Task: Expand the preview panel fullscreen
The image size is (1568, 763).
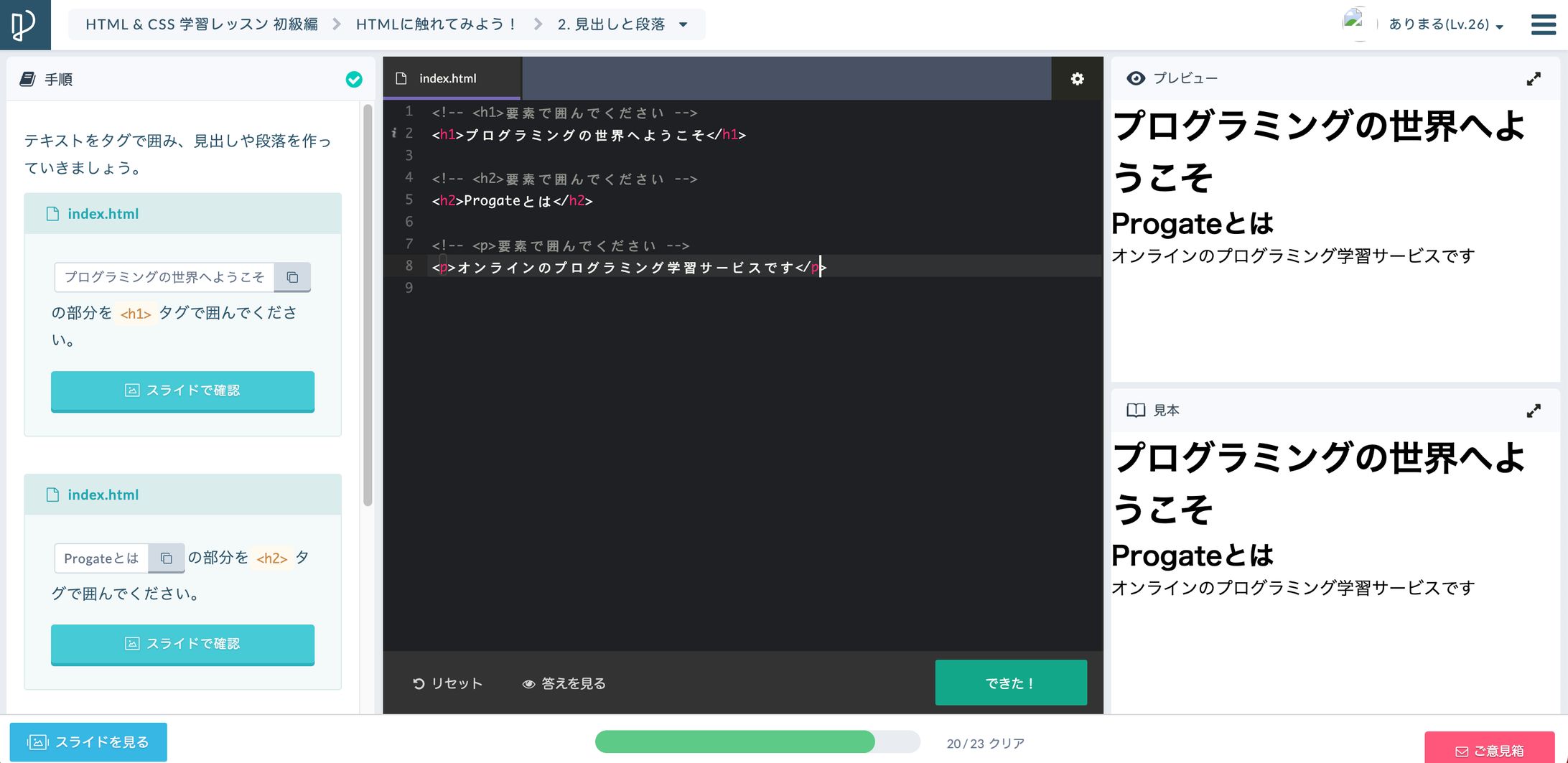Action: point(1533,79)
